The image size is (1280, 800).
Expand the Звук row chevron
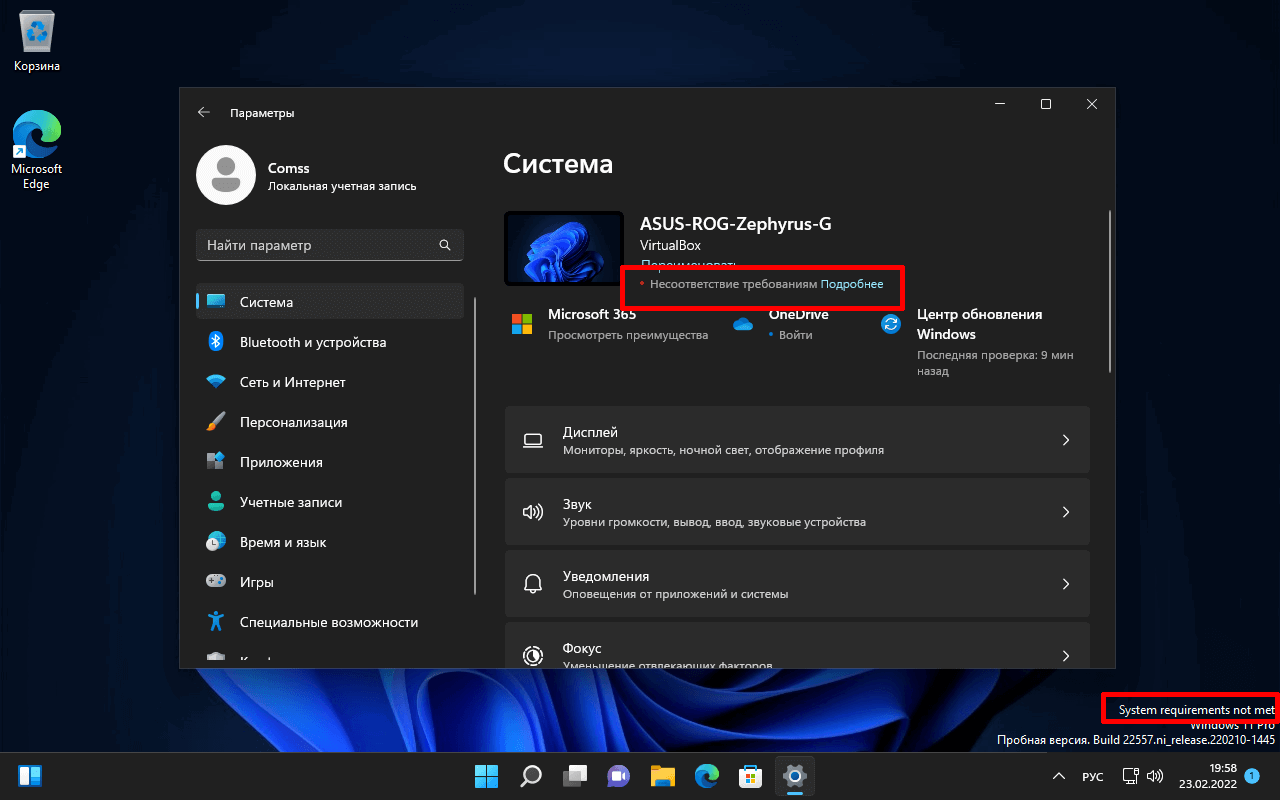1066,512
